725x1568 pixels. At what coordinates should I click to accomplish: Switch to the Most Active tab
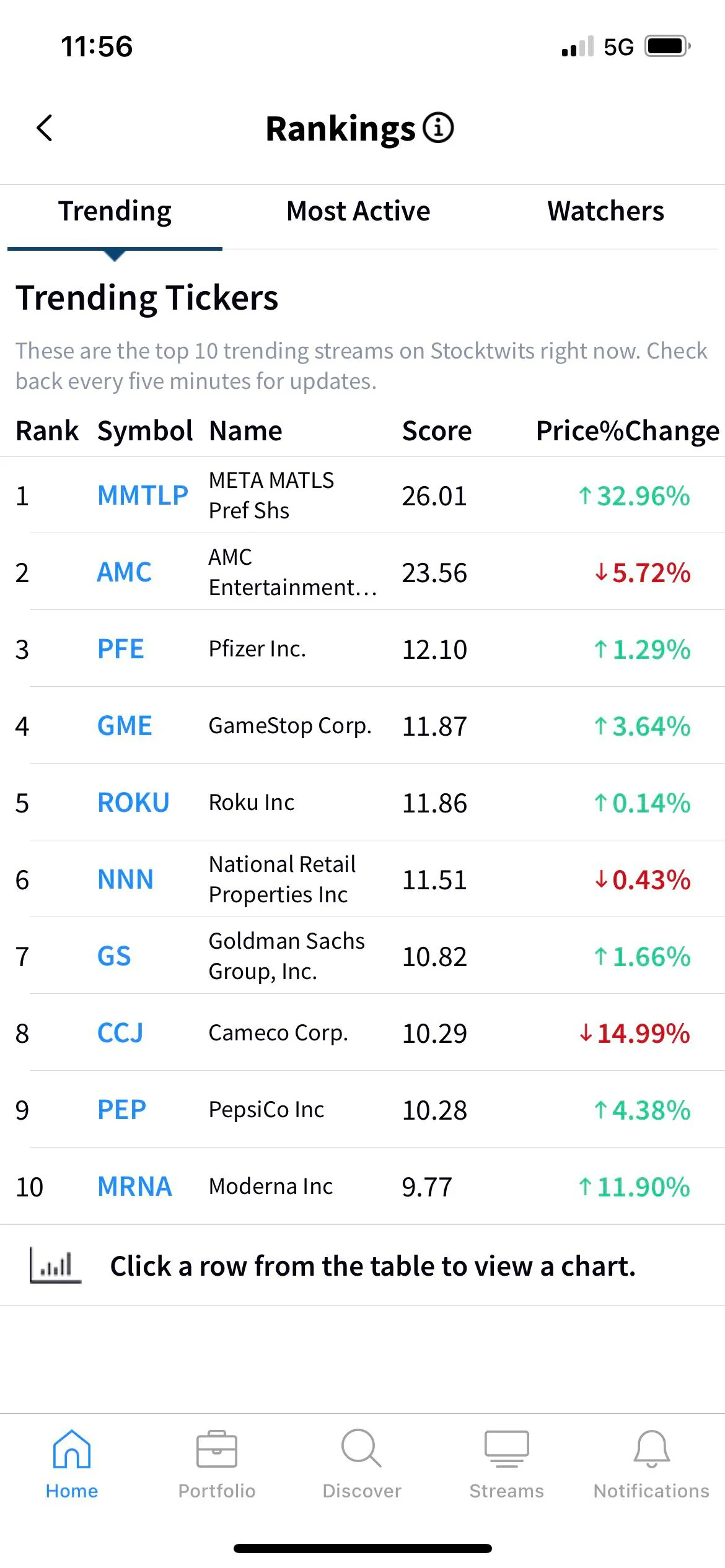point(358,211)
